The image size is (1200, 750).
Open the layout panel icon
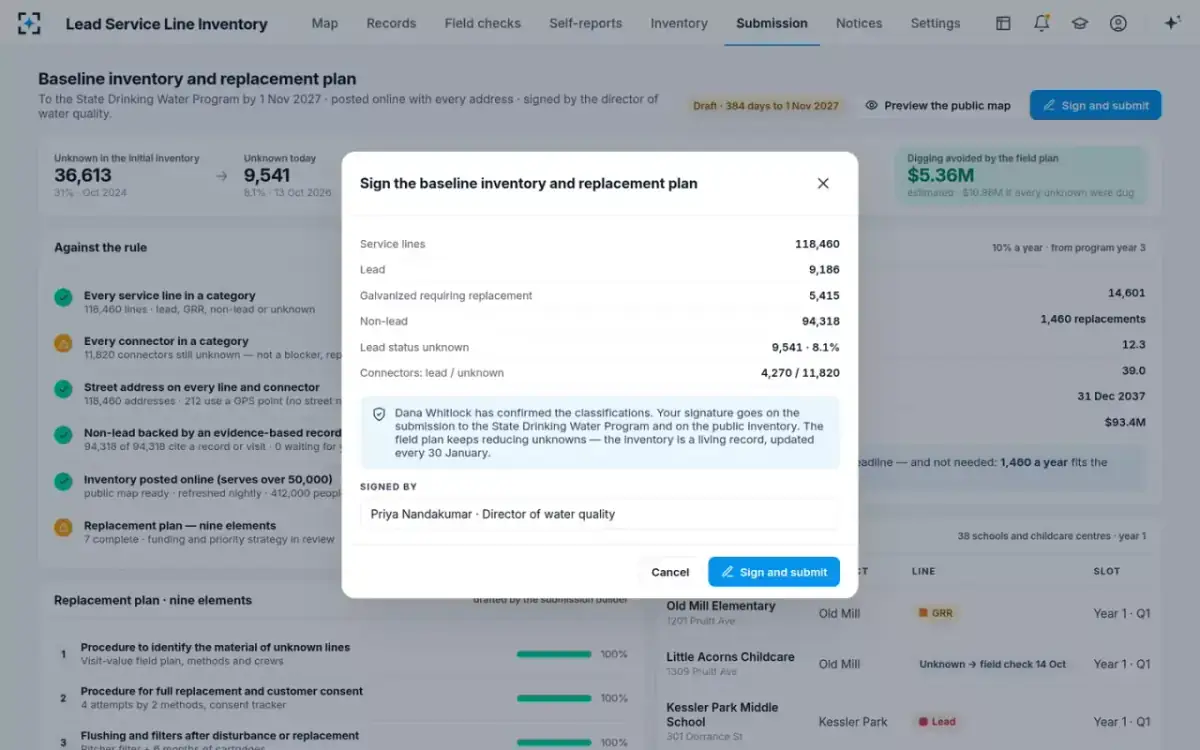point(1003,23)
